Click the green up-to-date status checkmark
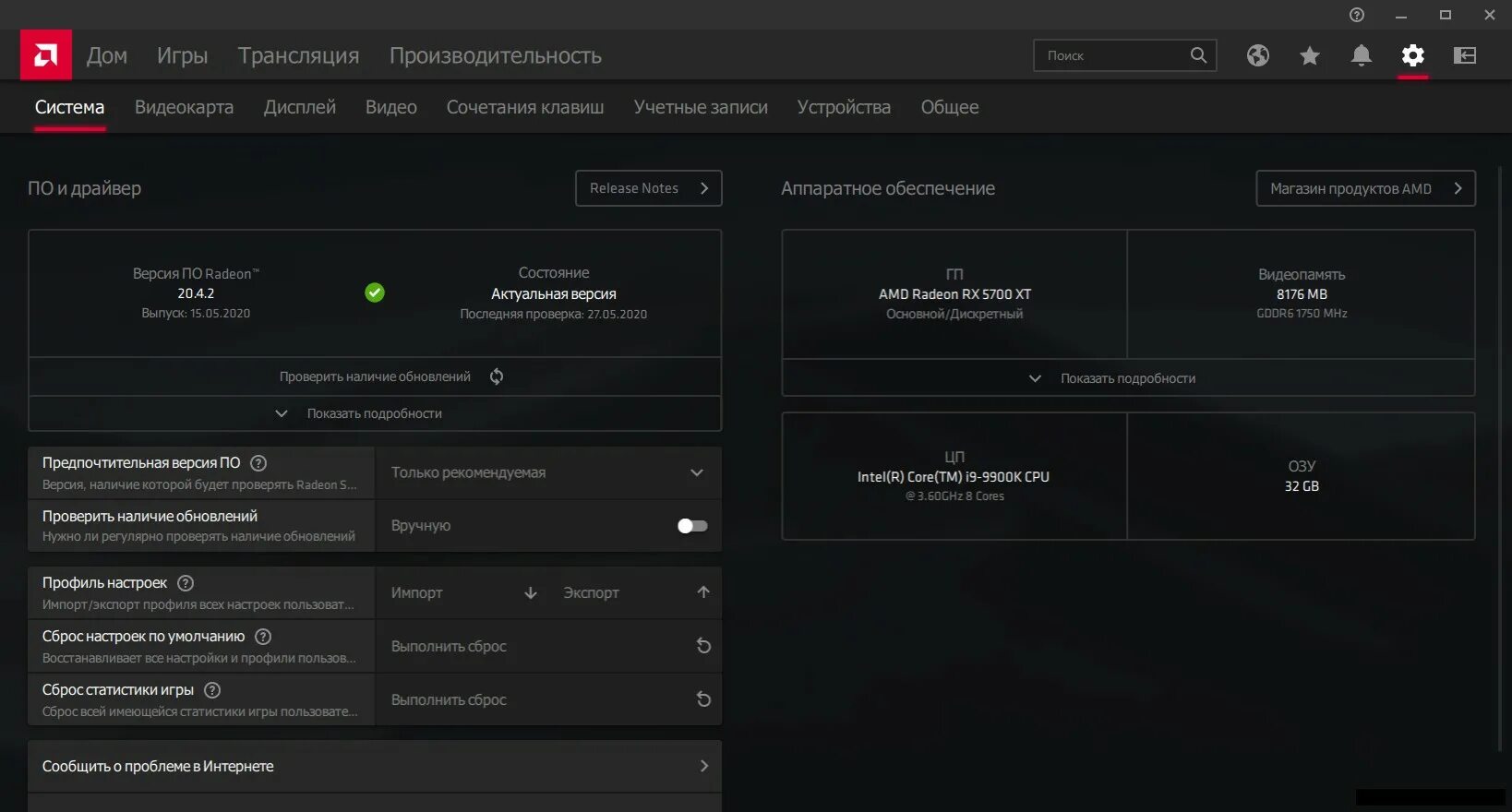 coord(375,293)
